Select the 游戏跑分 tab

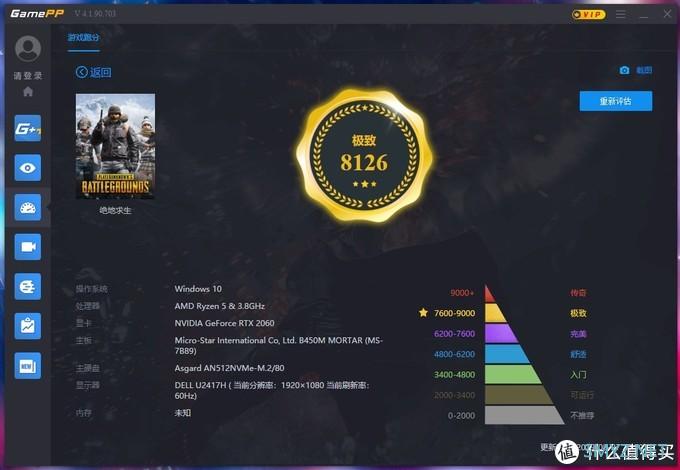coord(83,37)
